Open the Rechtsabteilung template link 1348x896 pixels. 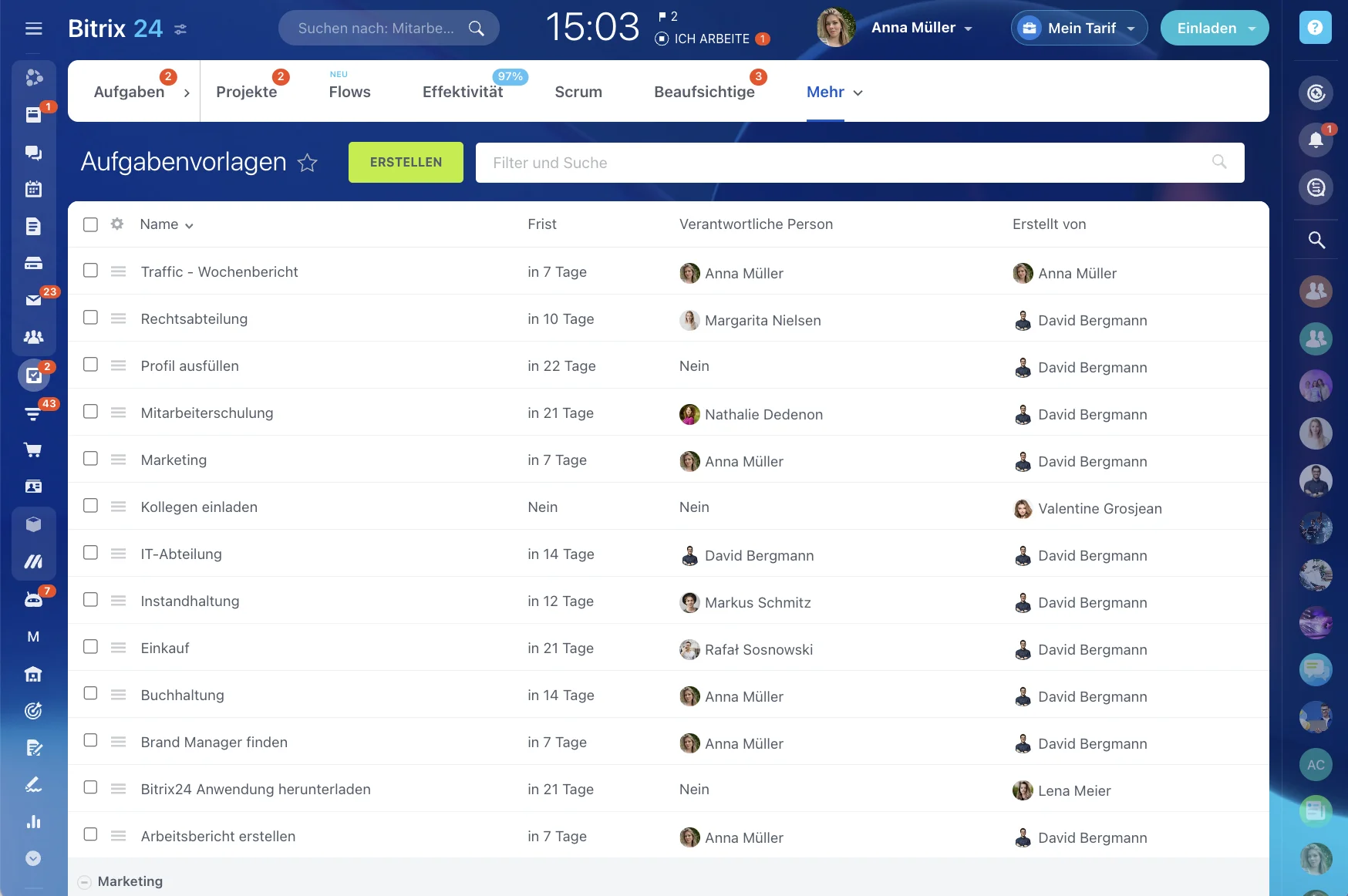click(x=194, y=319)
